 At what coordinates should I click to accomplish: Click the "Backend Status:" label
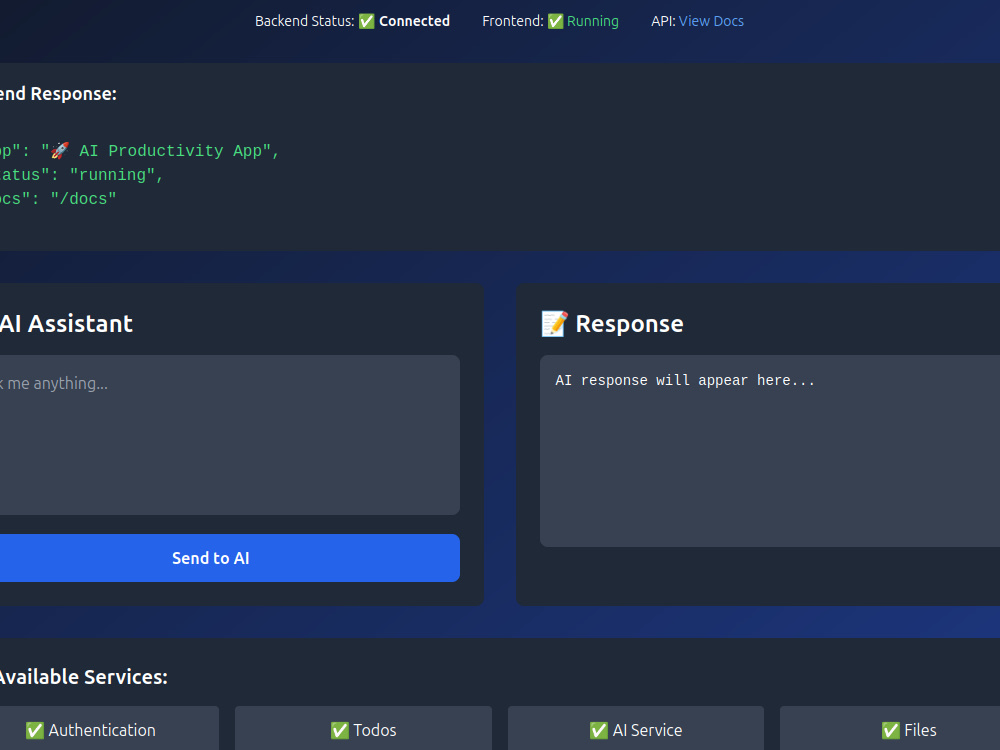[305, 21]
